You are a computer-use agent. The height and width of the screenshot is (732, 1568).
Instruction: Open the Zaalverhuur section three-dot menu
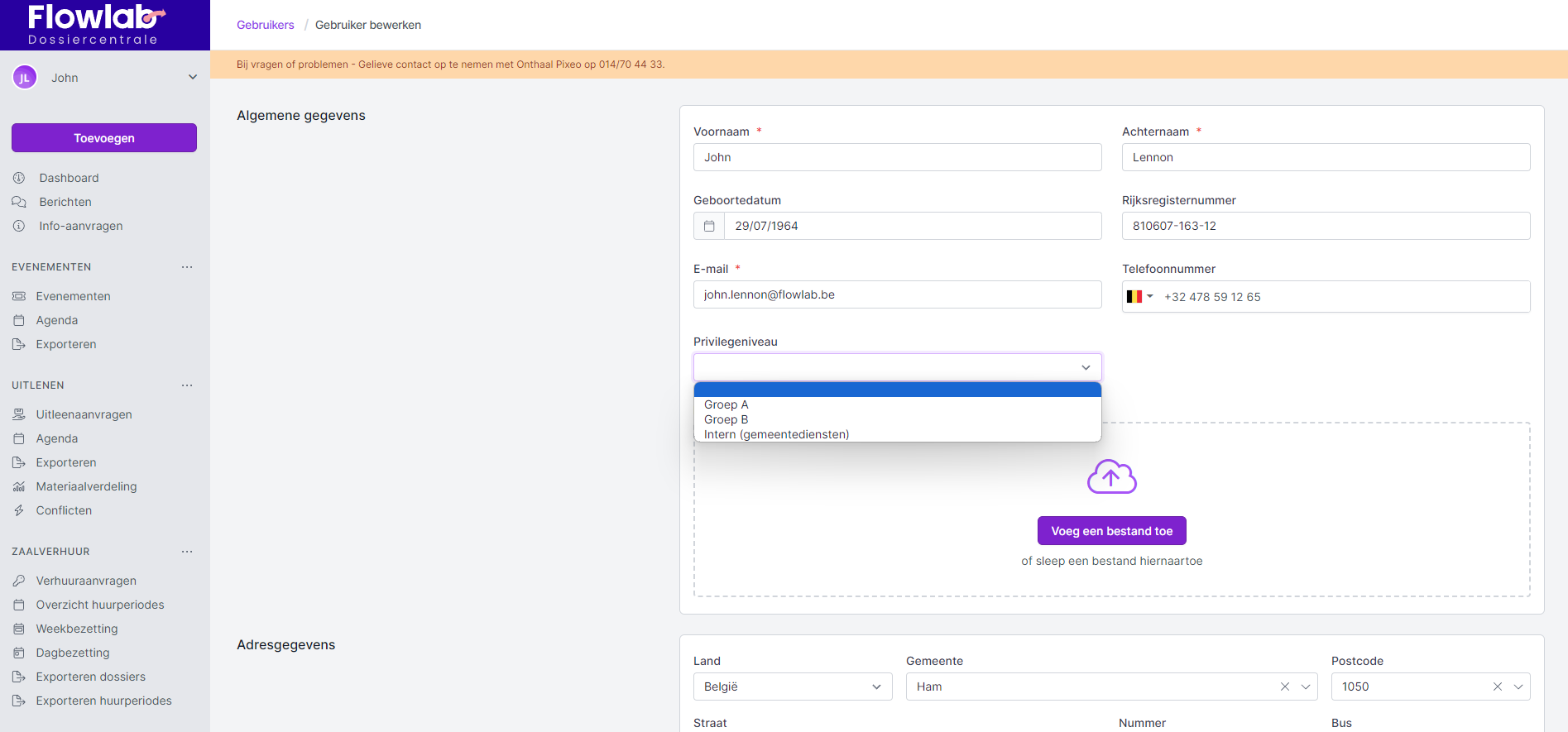tap(187, 552)
